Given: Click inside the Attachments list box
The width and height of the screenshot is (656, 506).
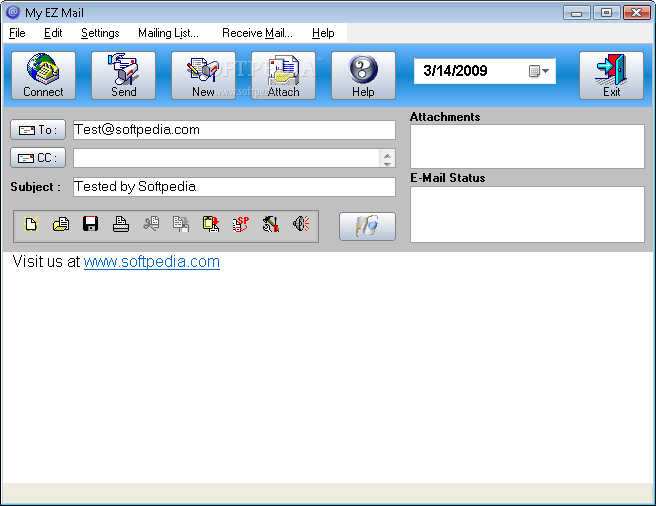Looking at the screenshot, I should tap(527, 146).
